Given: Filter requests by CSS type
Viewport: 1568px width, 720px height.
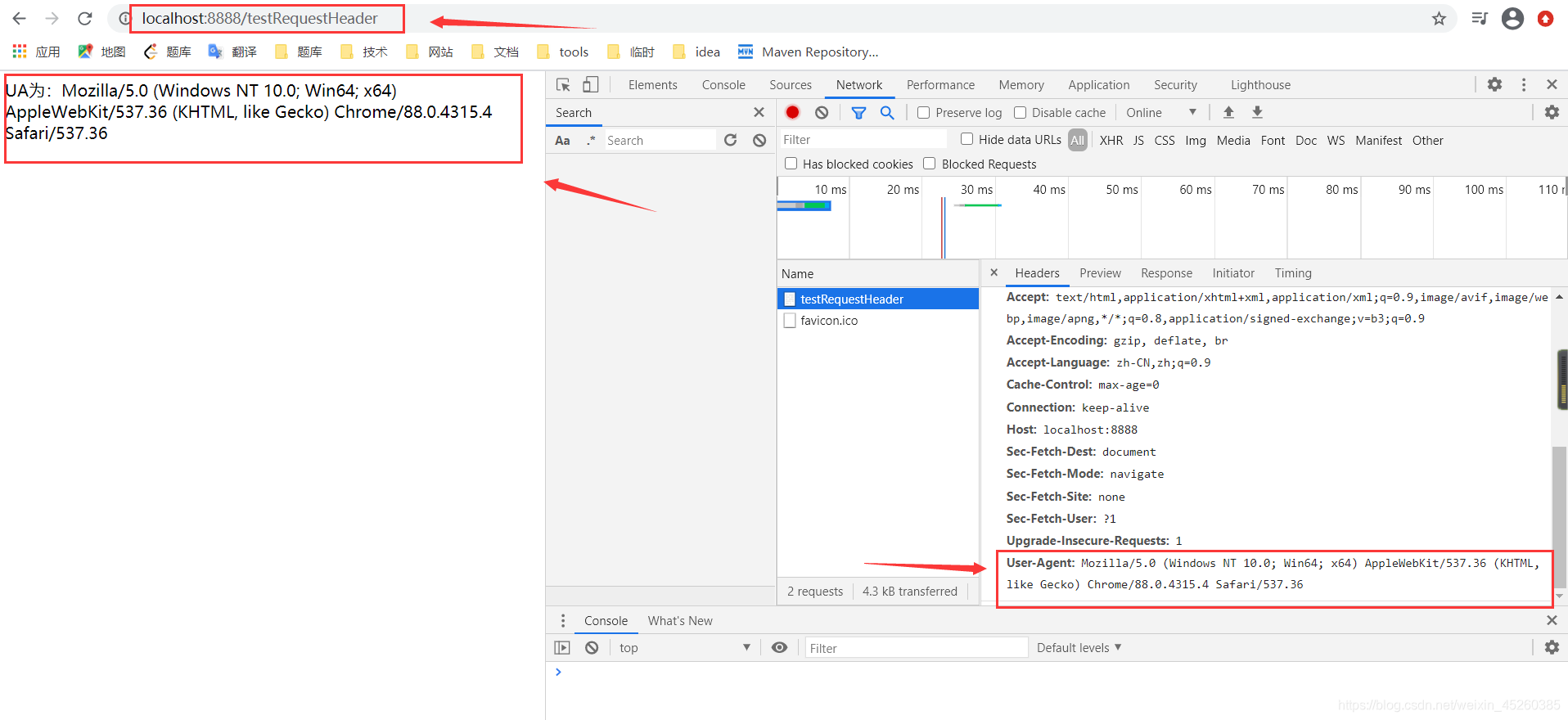Looking at the screenshot, I should pos(1164,140).
